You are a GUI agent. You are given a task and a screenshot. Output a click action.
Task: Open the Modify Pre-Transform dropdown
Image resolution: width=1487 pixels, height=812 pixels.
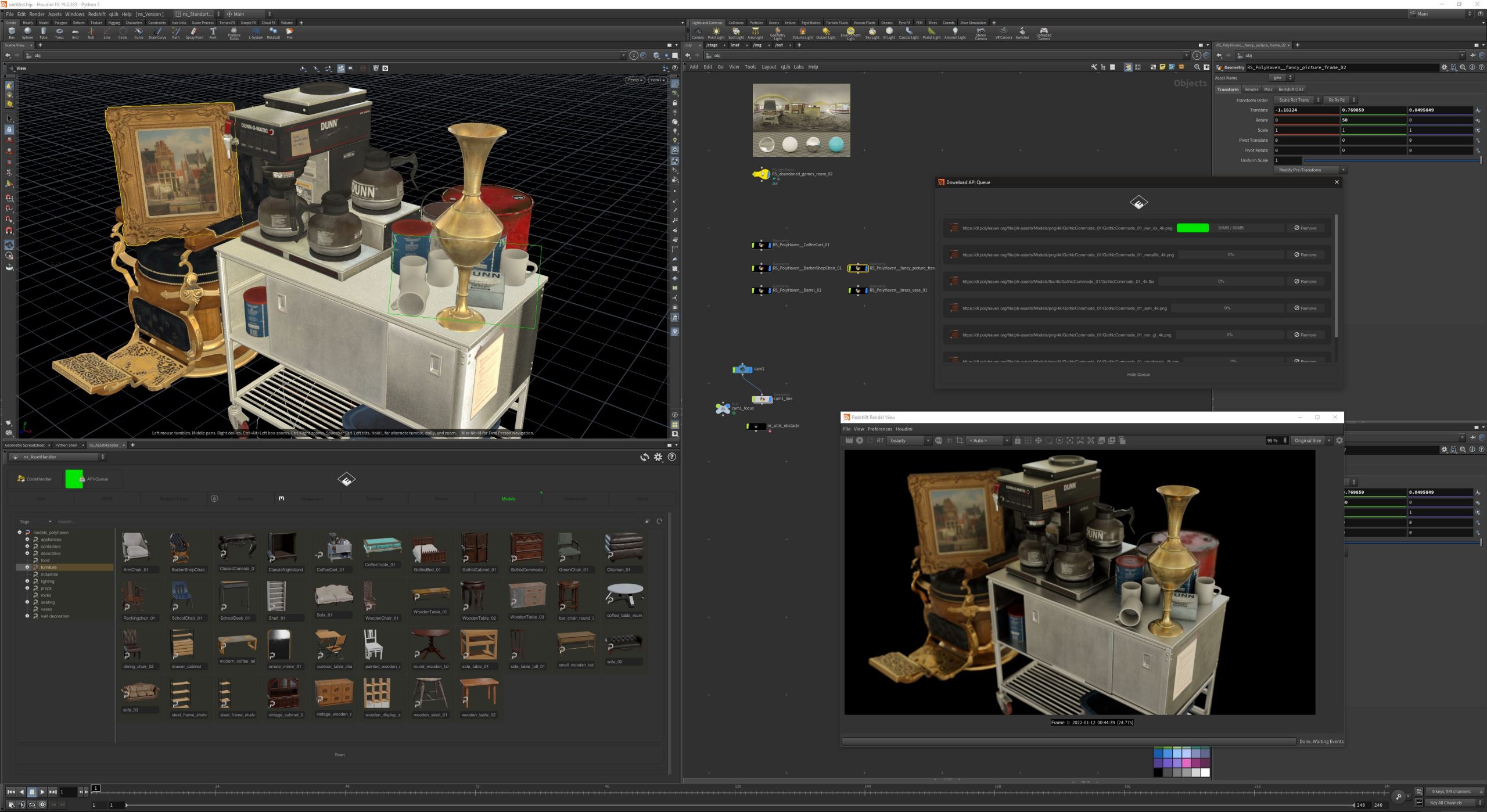(x=1311, y=170)
